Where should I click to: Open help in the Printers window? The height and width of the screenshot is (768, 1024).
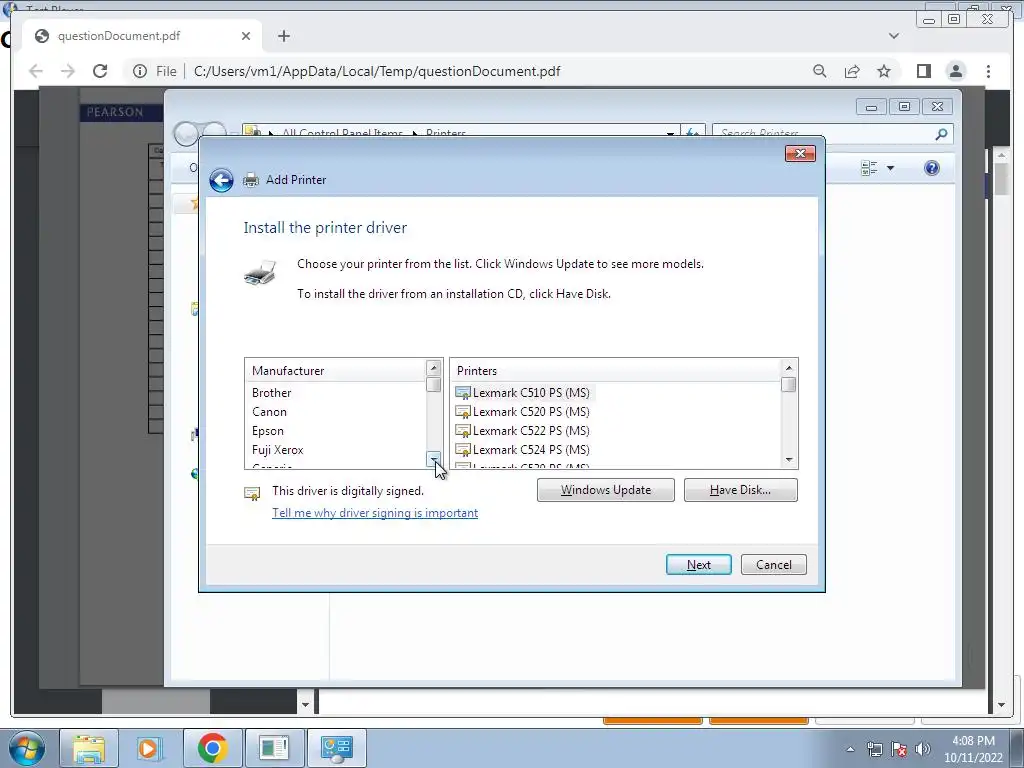(932, 168)
